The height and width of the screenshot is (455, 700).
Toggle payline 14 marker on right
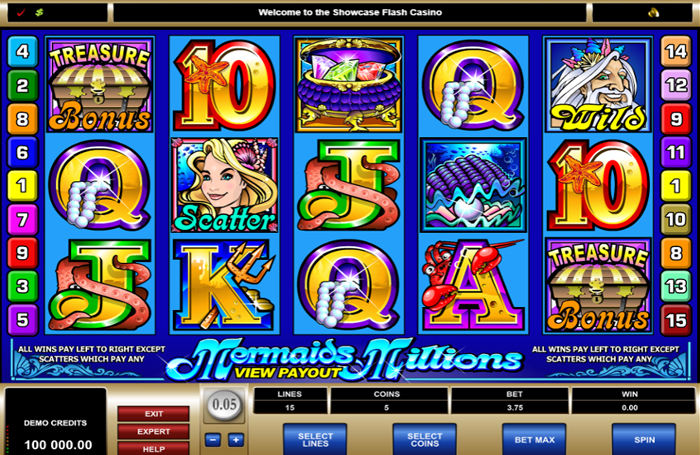[676, 52]
